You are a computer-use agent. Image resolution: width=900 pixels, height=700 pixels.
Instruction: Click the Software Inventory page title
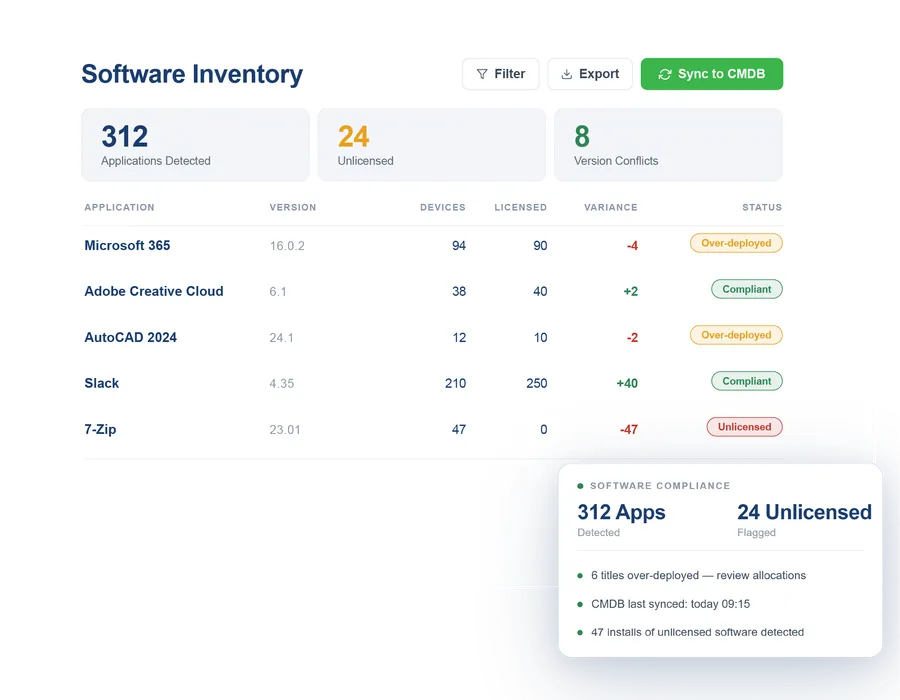point(192,74)
